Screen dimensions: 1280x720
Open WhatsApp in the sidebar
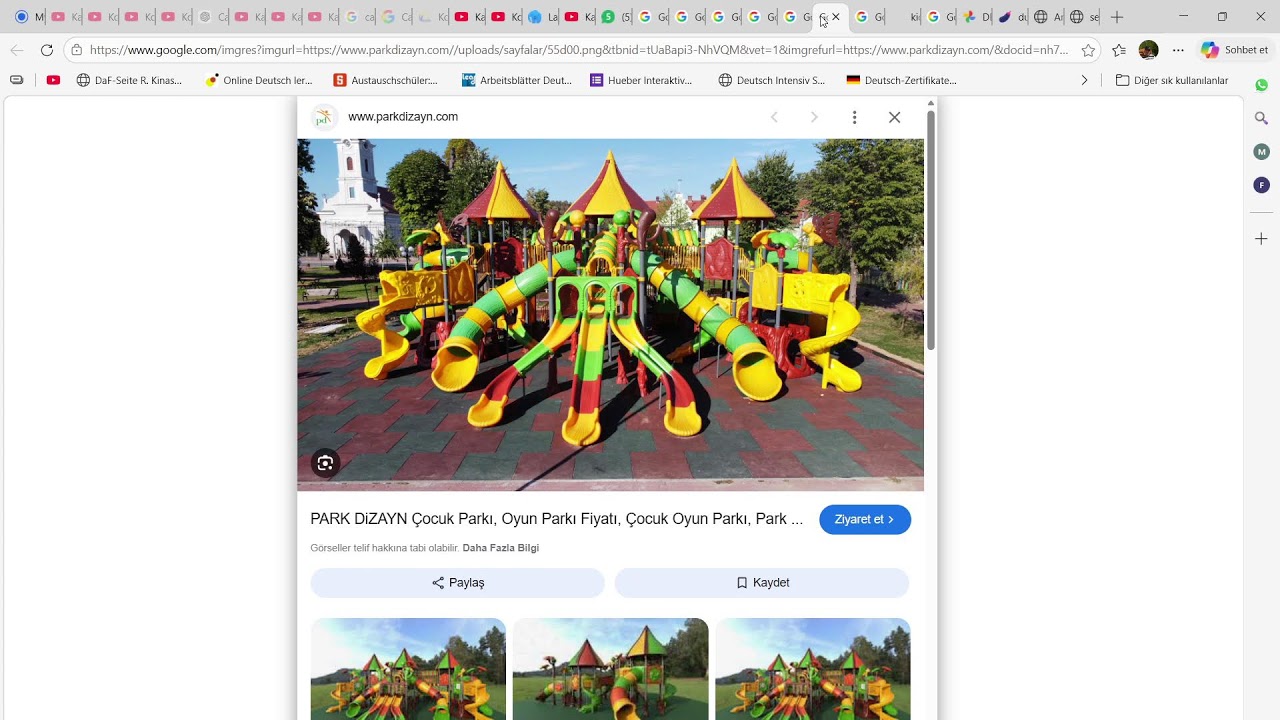pyautogui.click(x=1262, y=86)
